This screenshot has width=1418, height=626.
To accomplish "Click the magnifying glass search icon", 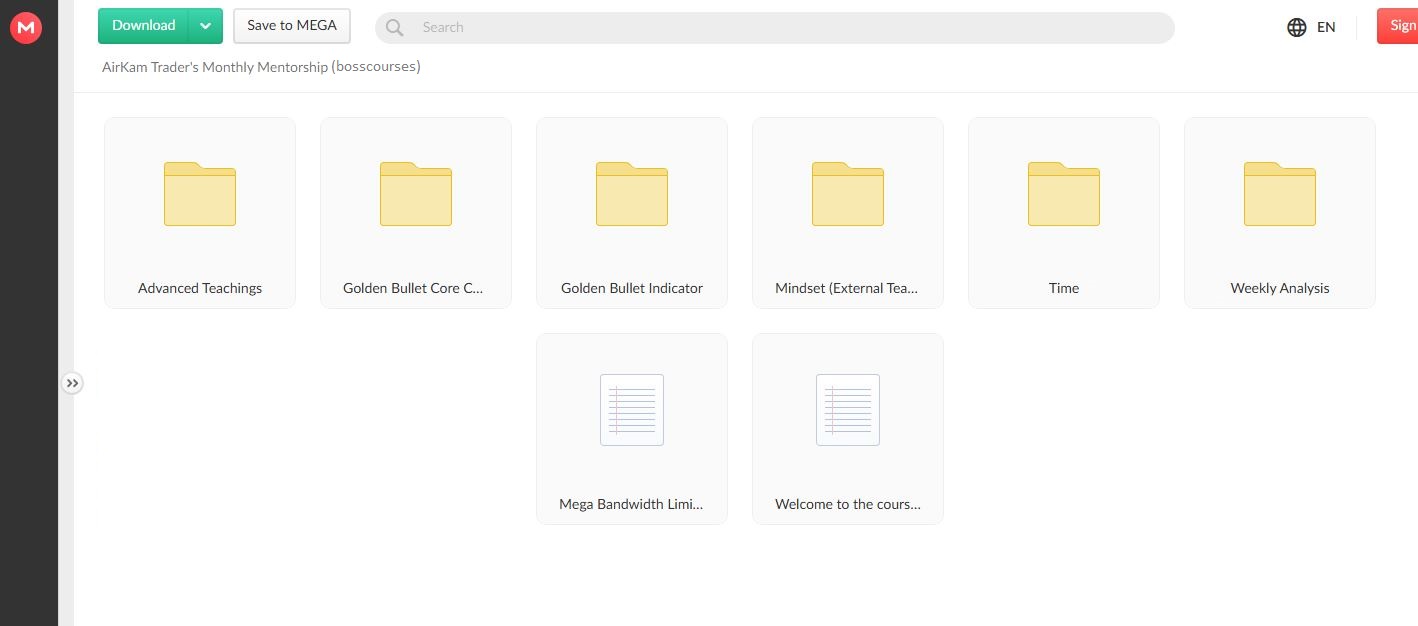I will pos(395,28).
